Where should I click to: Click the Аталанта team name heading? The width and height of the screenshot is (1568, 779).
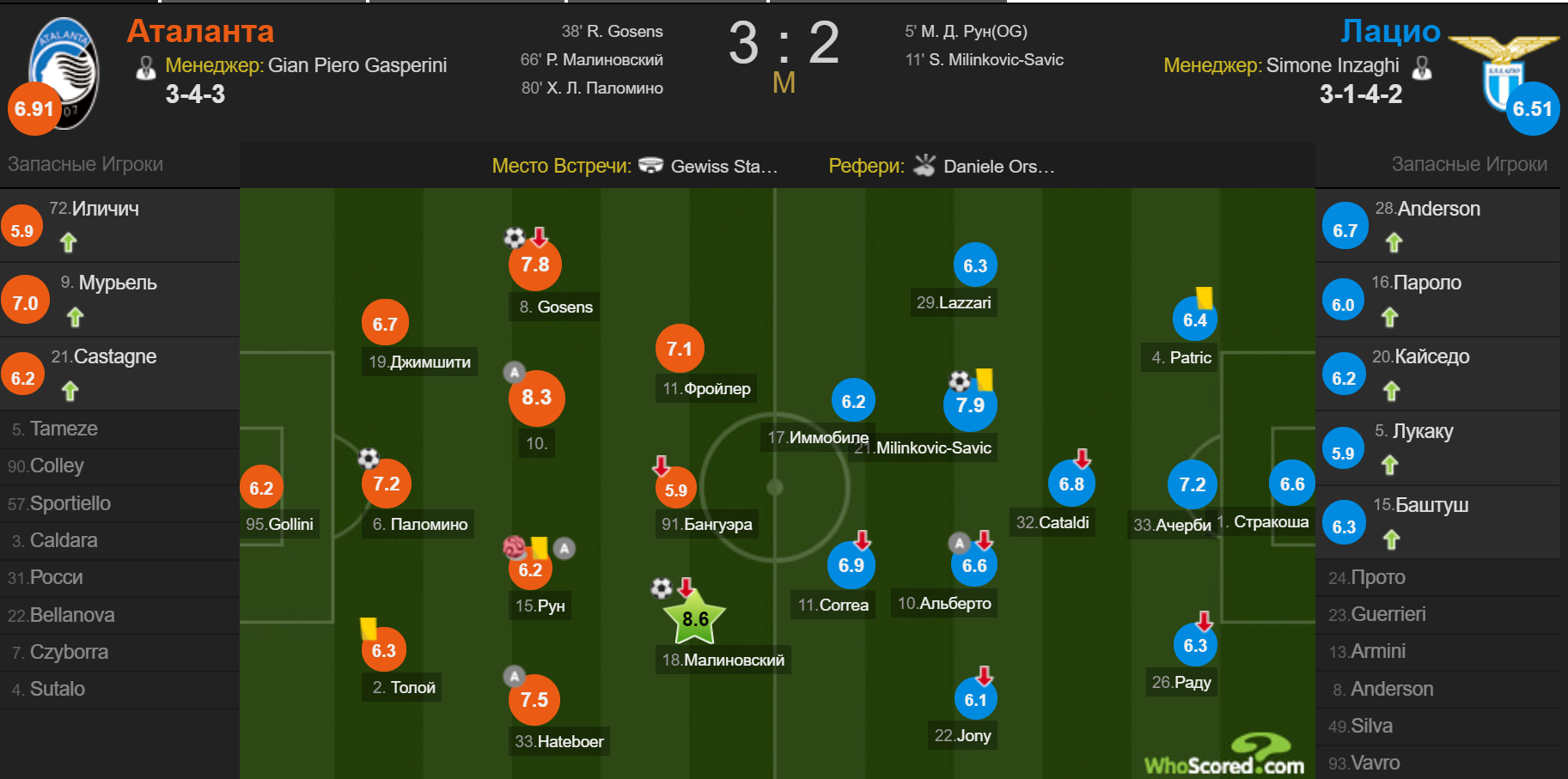tap(200, 31)
